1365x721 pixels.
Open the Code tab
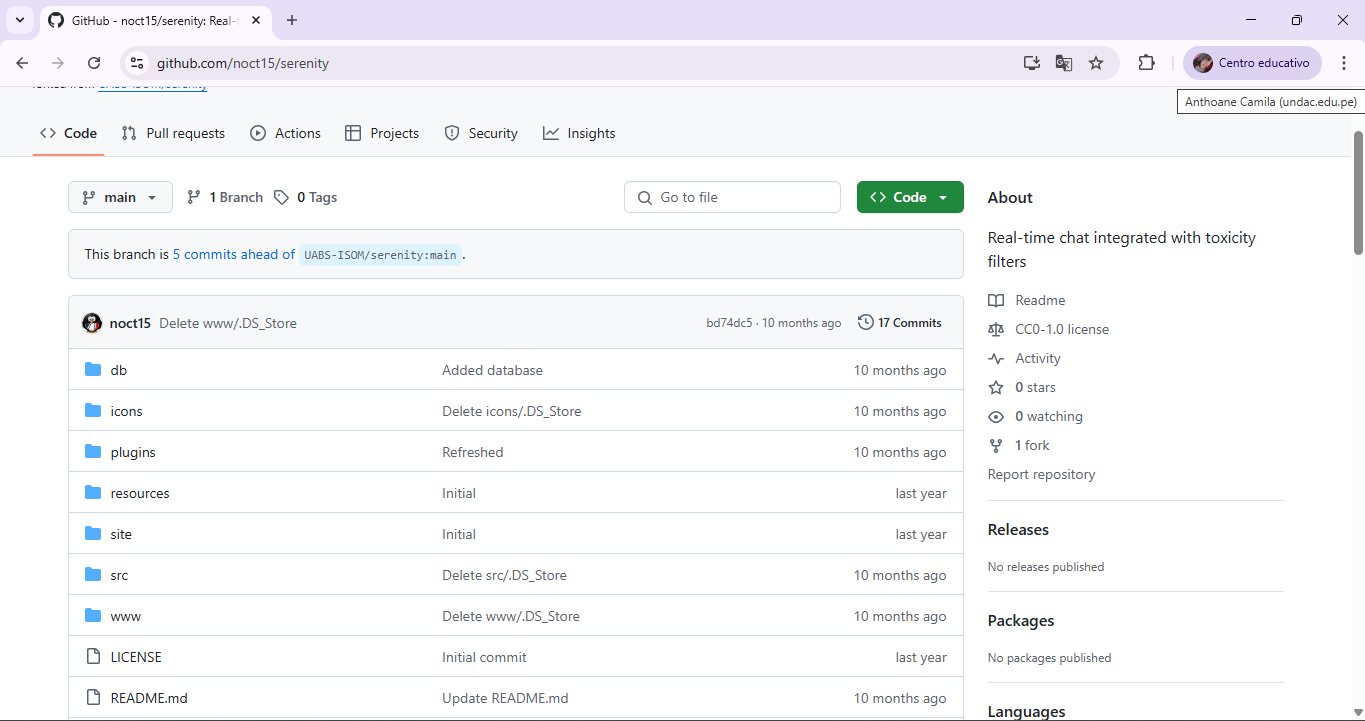pyautogui.click(x=69, y=133)
